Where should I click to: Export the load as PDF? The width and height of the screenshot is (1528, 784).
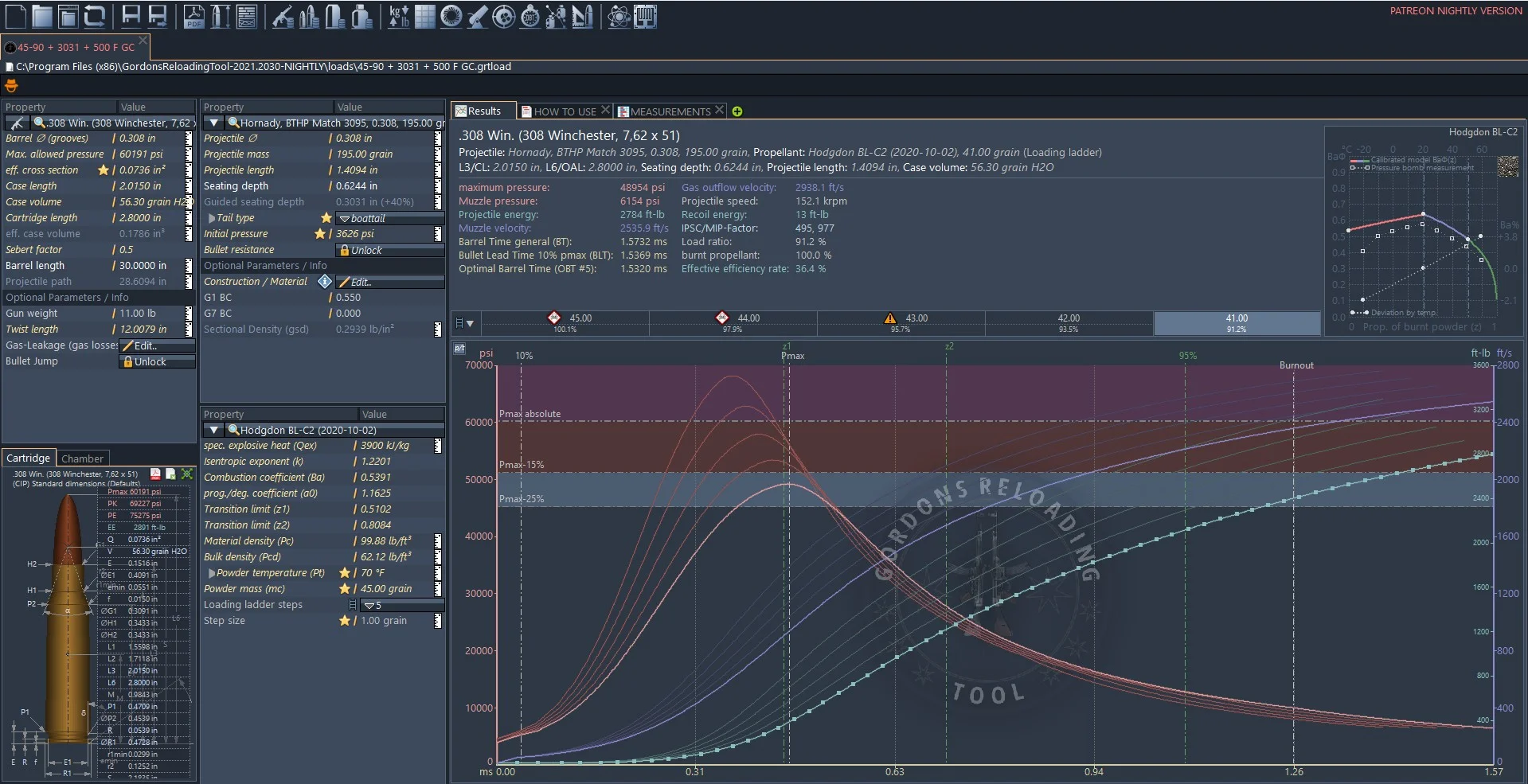(193, 16)
